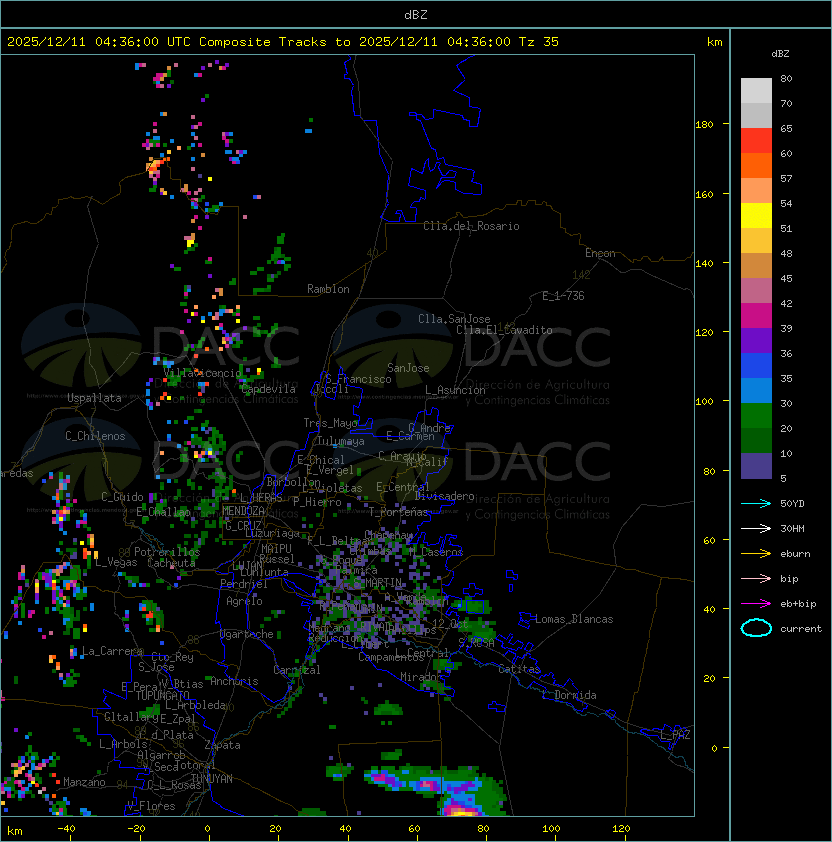Click the 'Encon' map label
Screen dimensions: 832x842
click(600, 253)
